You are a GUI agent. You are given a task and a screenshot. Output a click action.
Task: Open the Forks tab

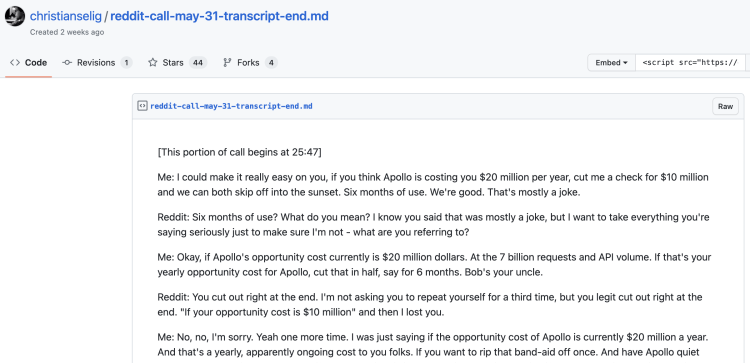250,63
